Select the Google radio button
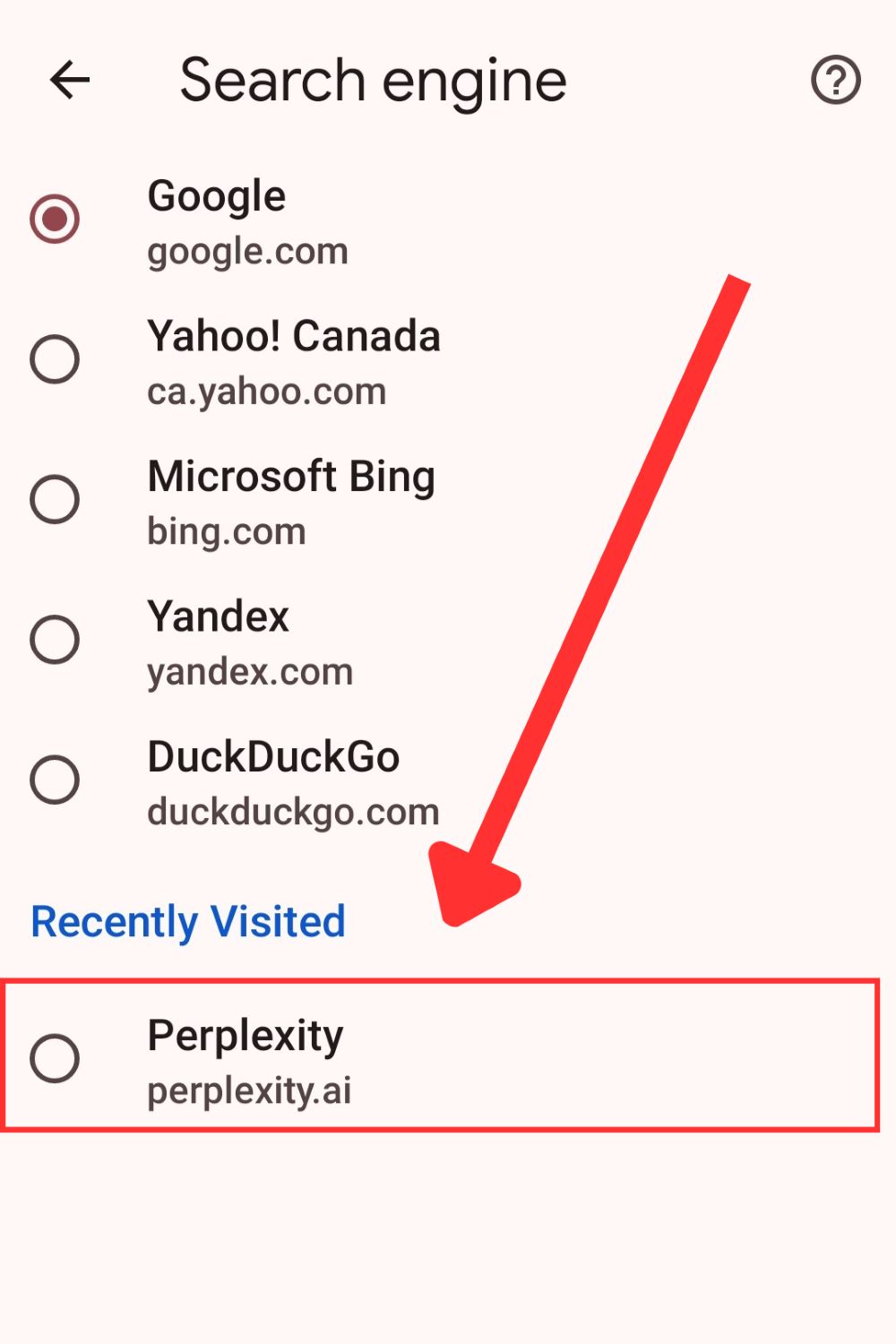 56,218
